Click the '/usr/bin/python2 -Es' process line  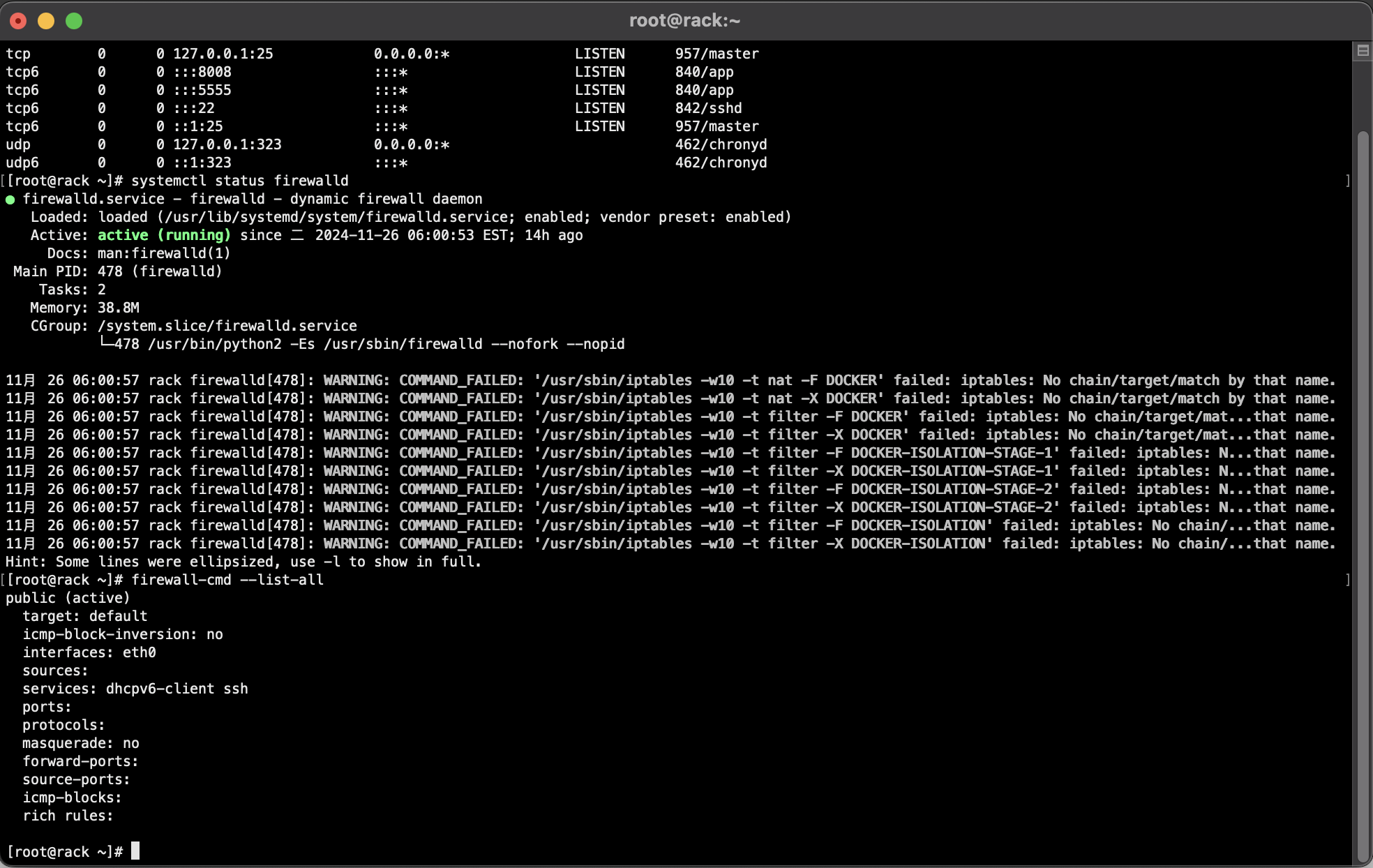[x=363, y=344]
